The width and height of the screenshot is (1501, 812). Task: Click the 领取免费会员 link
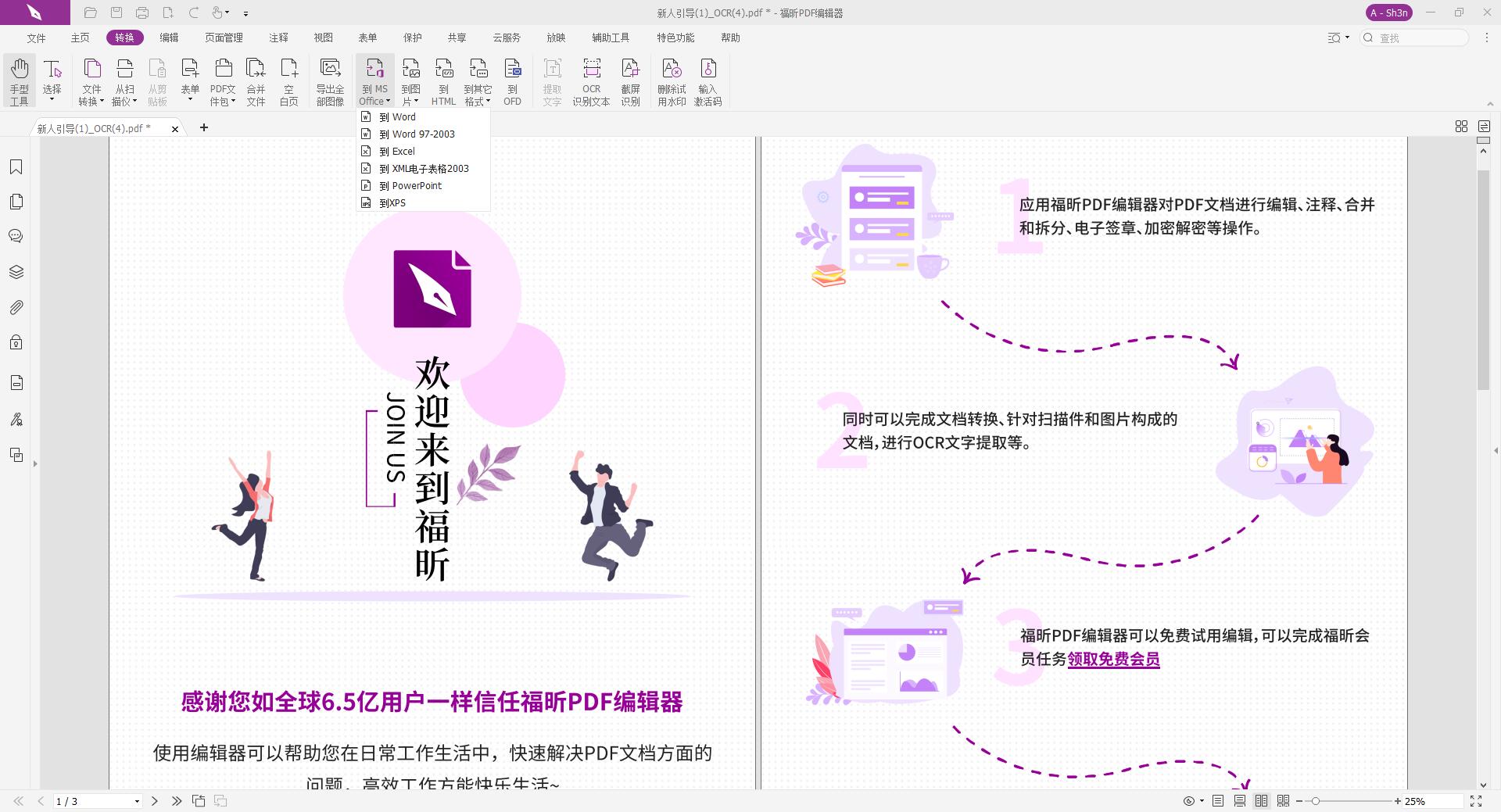(x=1113, y=660)
